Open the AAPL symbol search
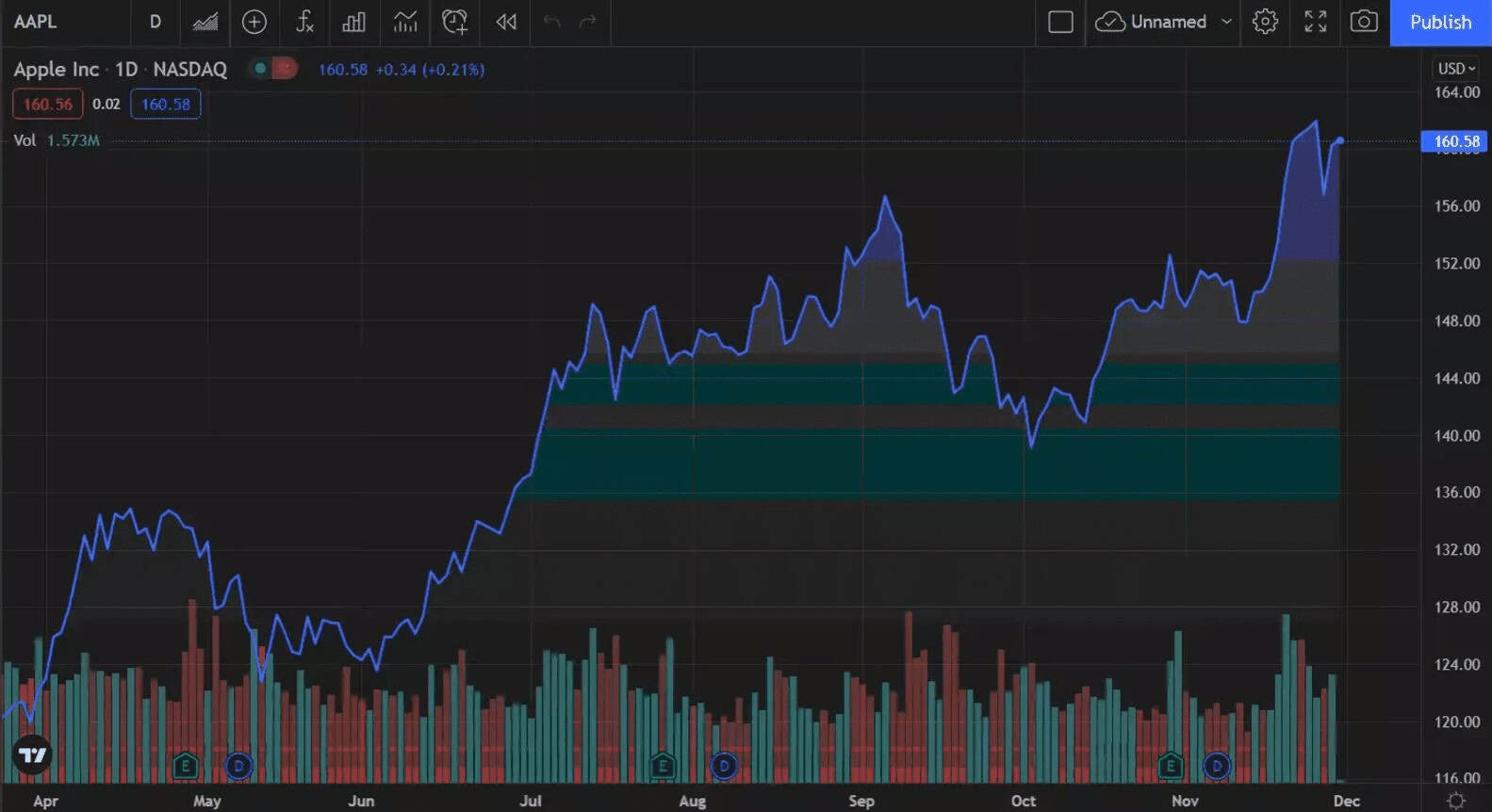The image size is (1492, 812). point(36,22)
